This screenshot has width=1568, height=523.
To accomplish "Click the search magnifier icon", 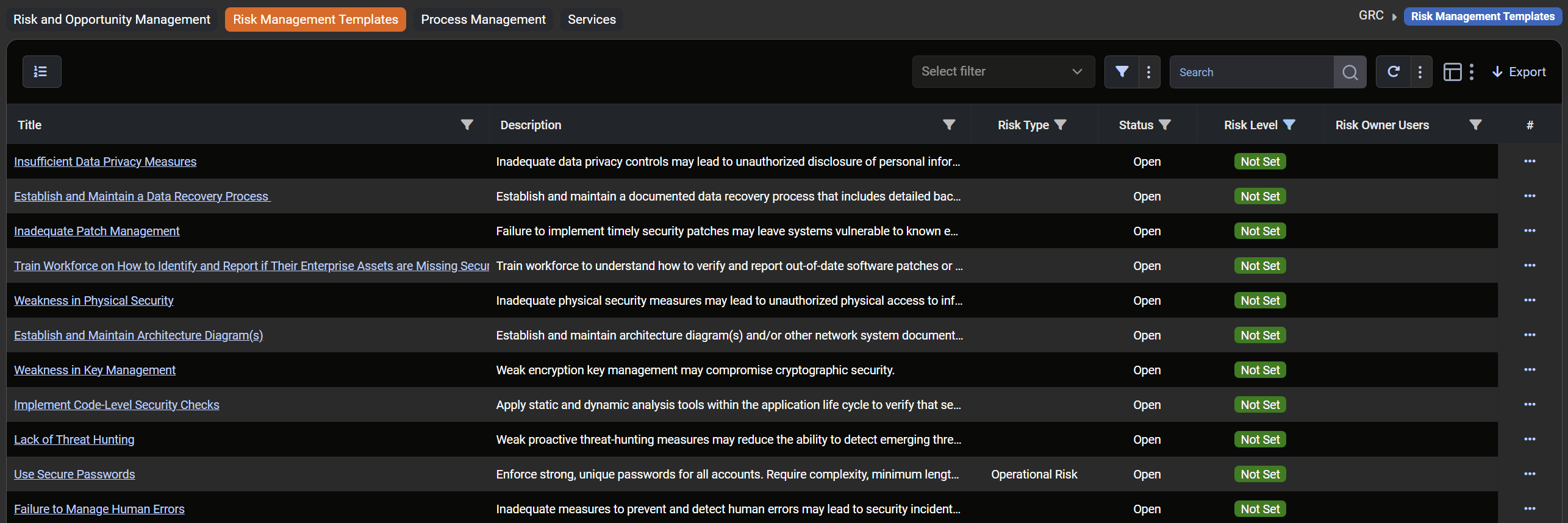I will (1350, 72).
